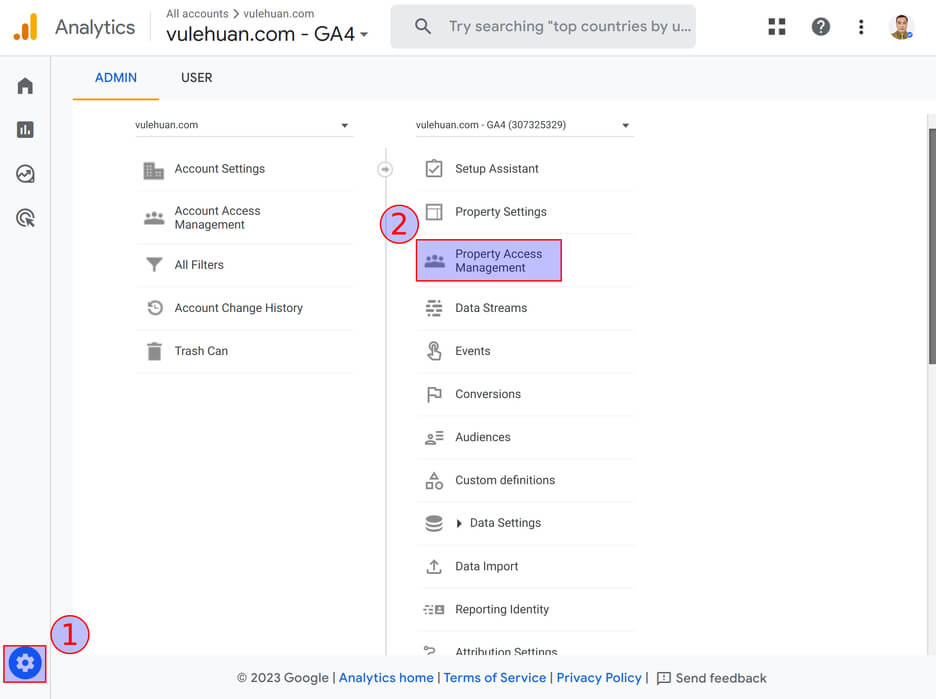The height and width of the screenshot is (699, 936).
Task: Expand the Data Settings section
Action: click(459, 523)
